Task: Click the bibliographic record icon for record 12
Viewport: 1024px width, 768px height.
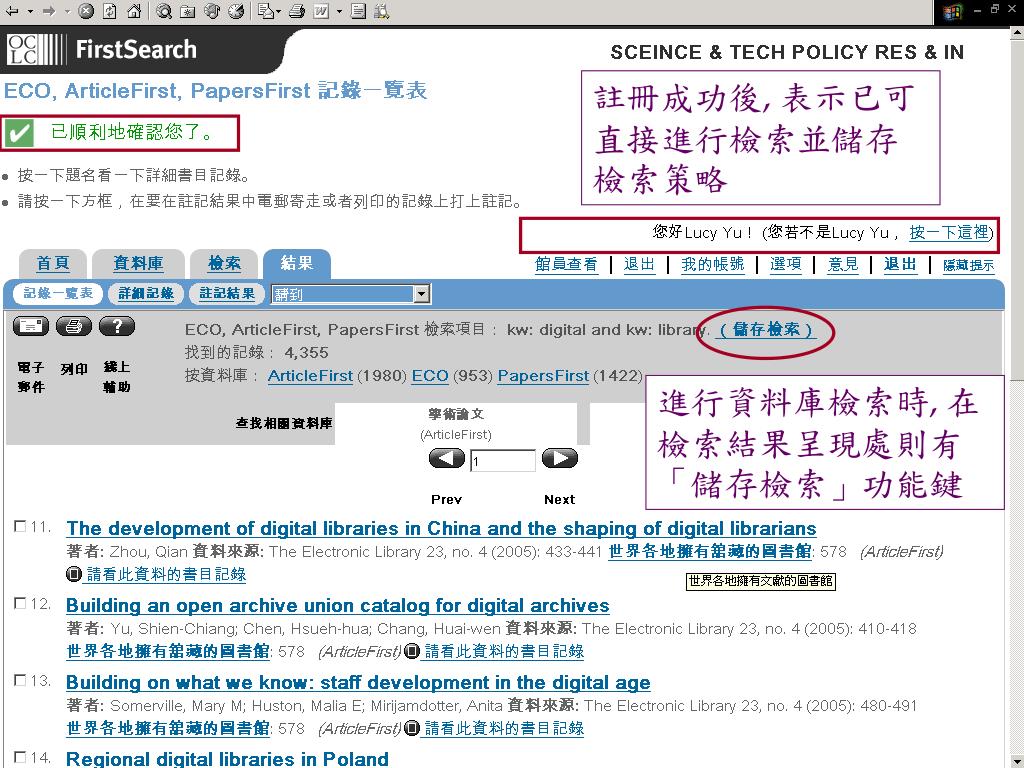Action: point(411,651)
